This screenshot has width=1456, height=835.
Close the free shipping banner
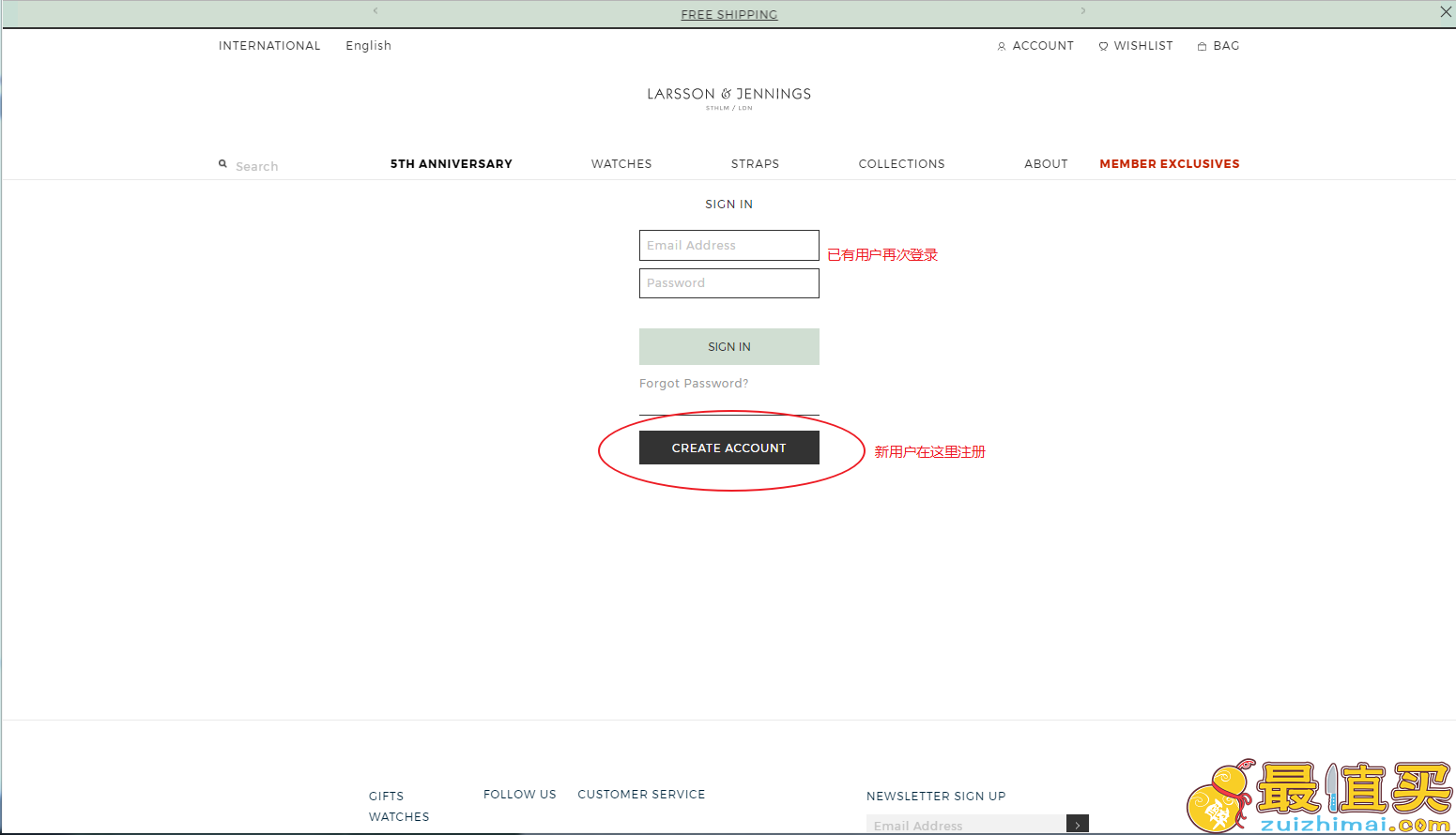coord(1446,12)
